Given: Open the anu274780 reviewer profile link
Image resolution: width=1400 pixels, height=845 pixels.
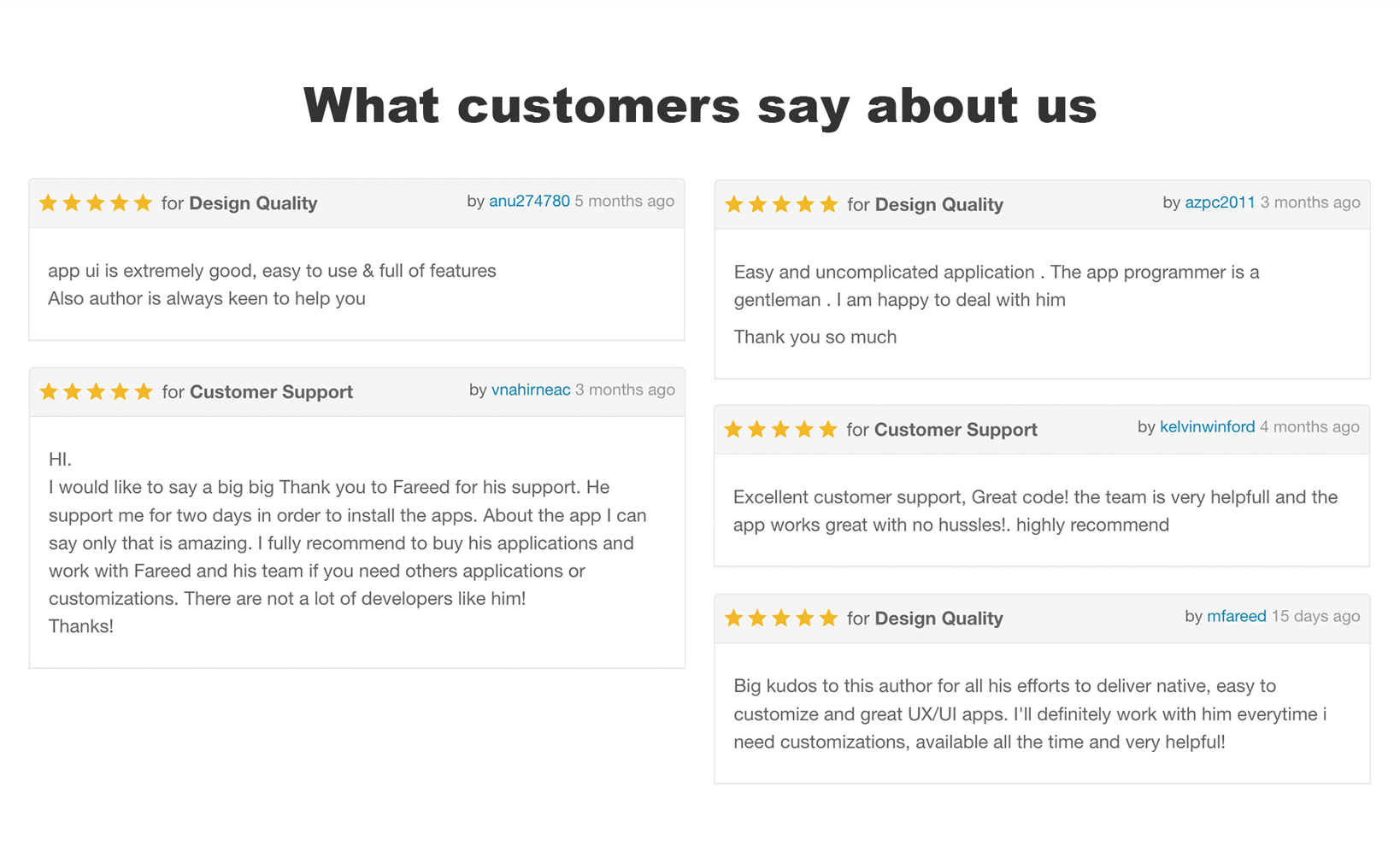Looking at the screenshot, I should [x=529, y=202].
